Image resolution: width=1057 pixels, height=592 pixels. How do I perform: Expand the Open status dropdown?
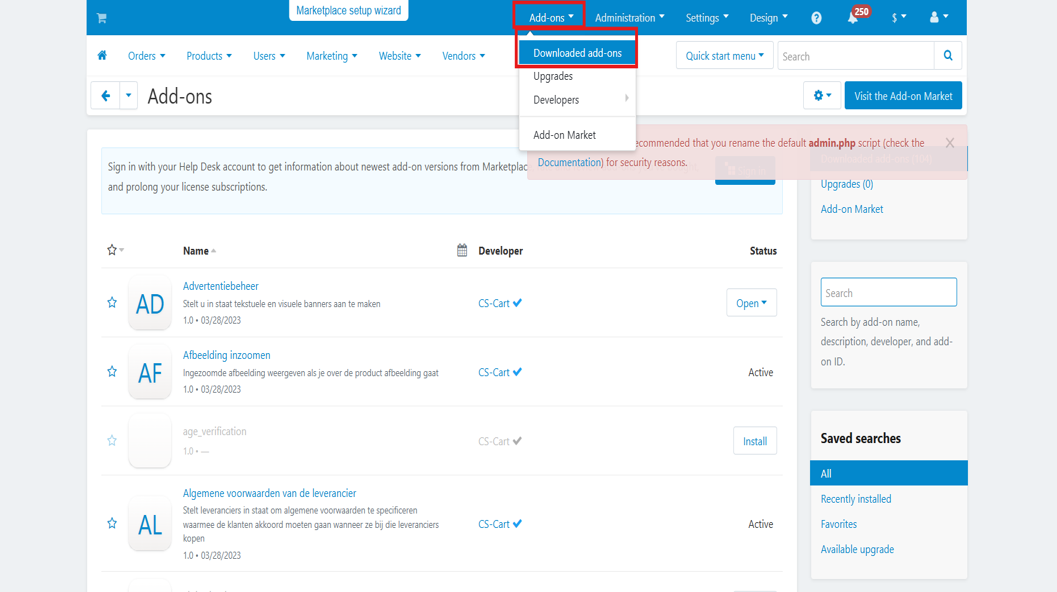(x=751, y=303)
